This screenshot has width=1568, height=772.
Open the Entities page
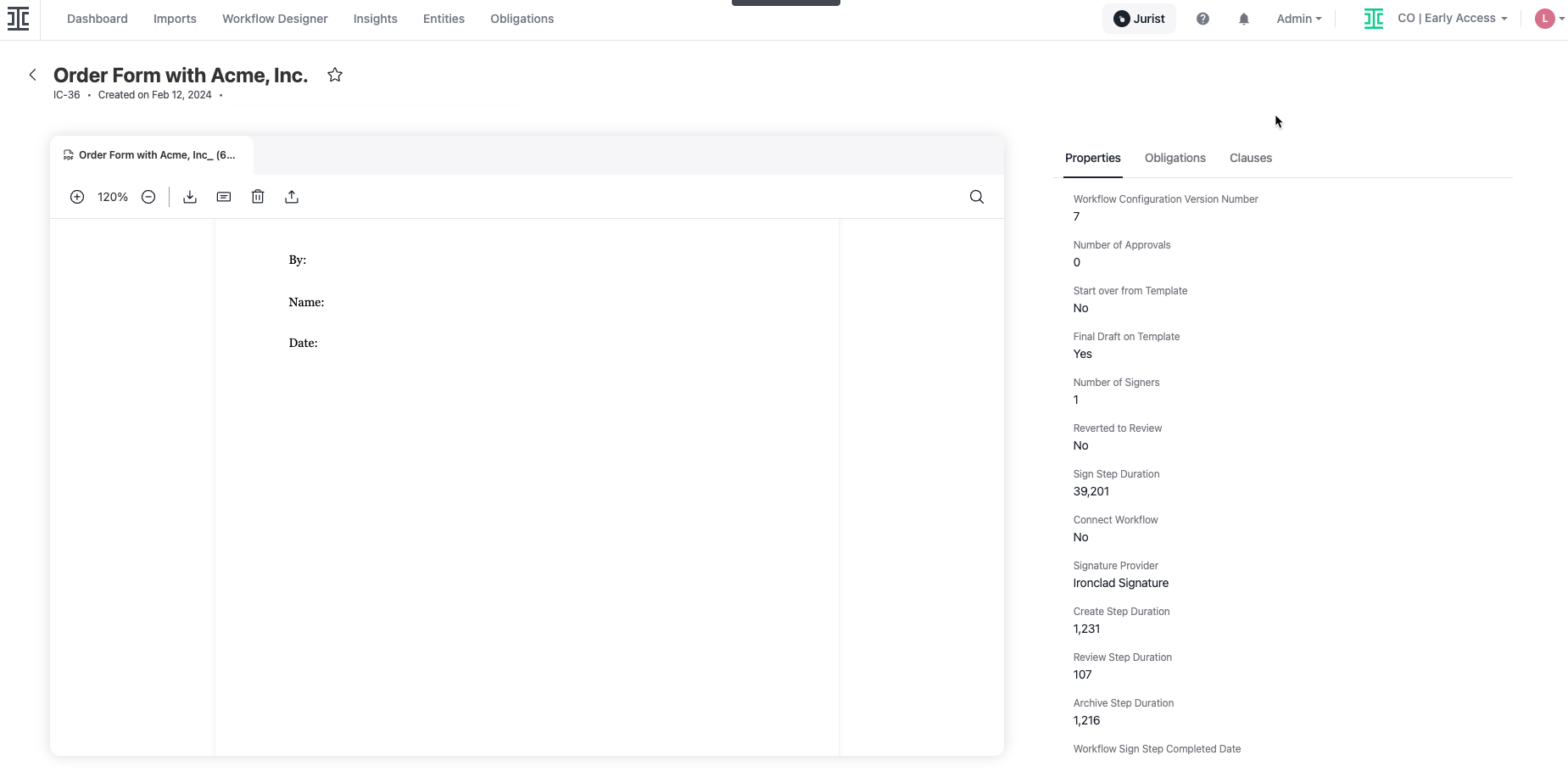(x=444, y=19)
